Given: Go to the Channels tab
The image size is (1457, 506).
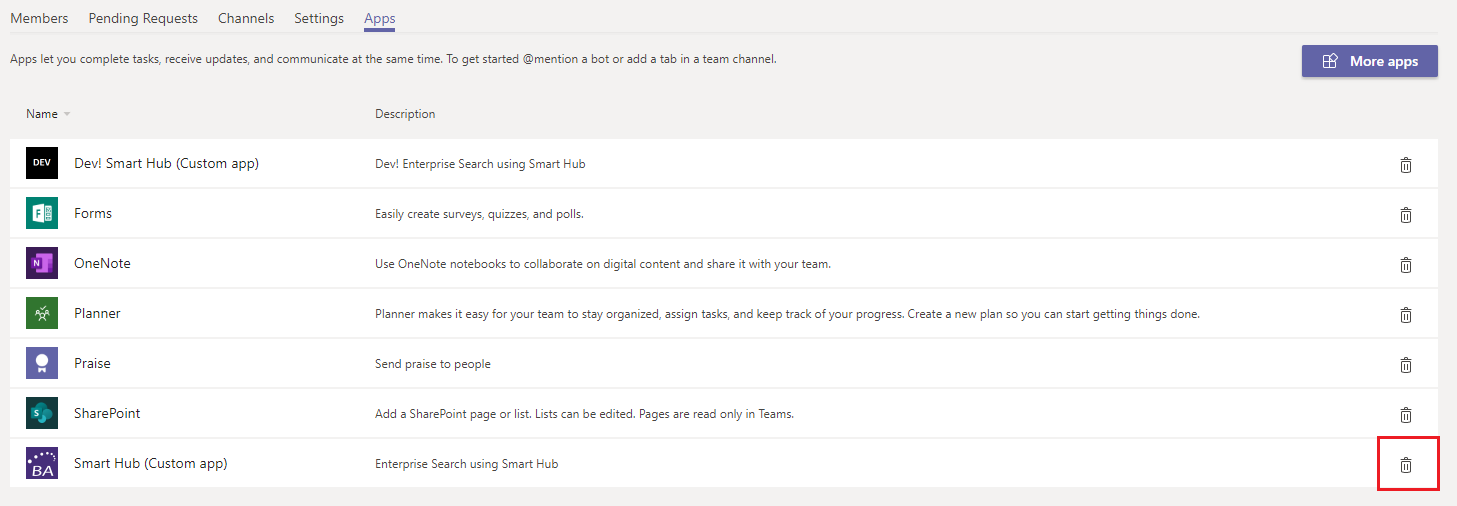Looking at the screenshot, I should pos(246,18).
